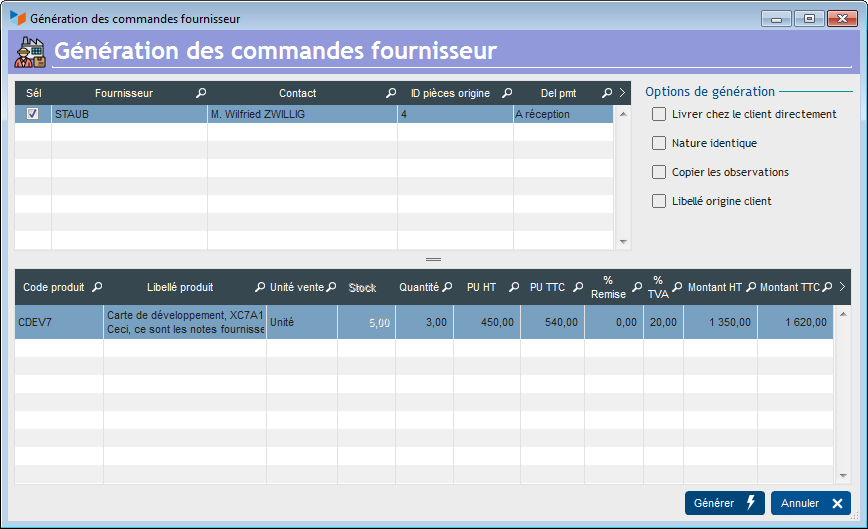Image resolution: width=868 pixels, height=529 pixels.
Task: Check Copier les observations option
Action: click(x=659, y=172)
